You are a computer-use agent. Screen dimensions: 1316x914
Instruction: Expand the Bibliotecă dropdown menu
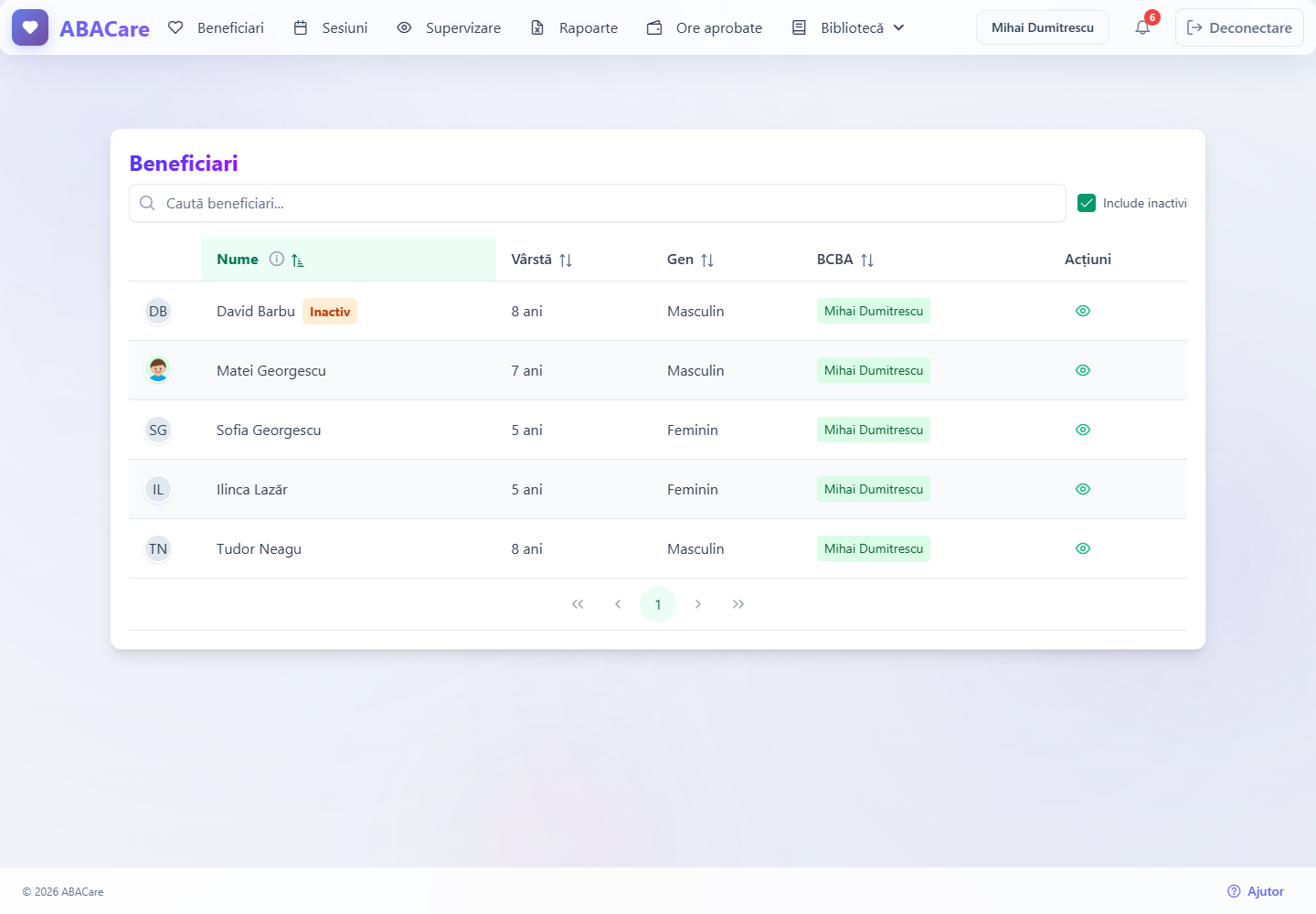(x=848, y=27)
